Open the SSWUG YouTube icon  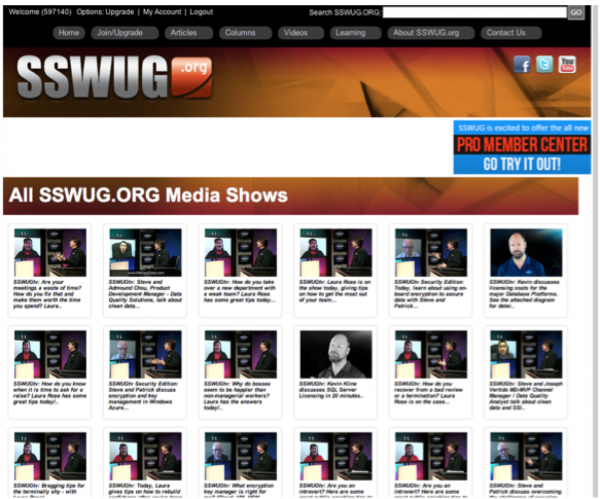click(567, 64)
